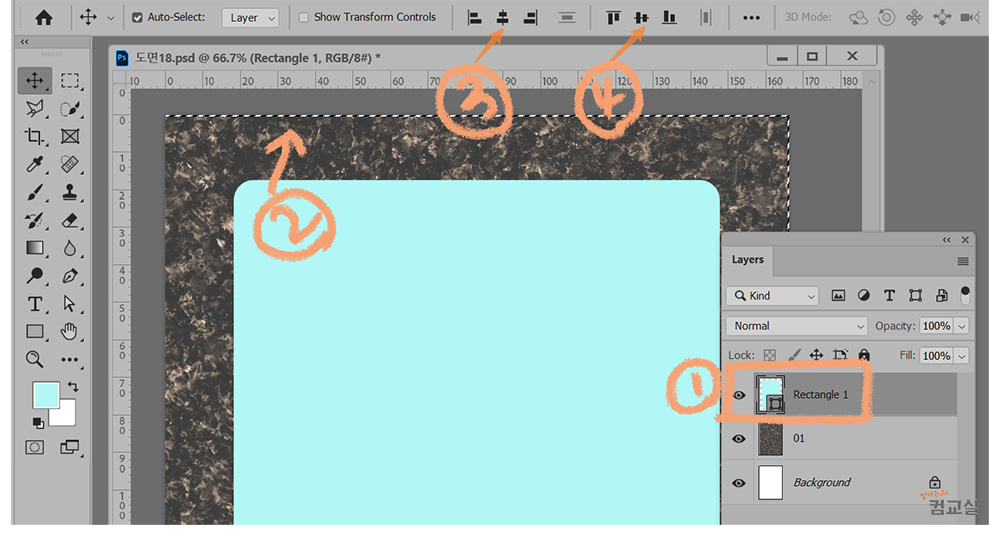The image size is (1000, 537).
Task: Select the History Brush tool
Action: [34, 220]
